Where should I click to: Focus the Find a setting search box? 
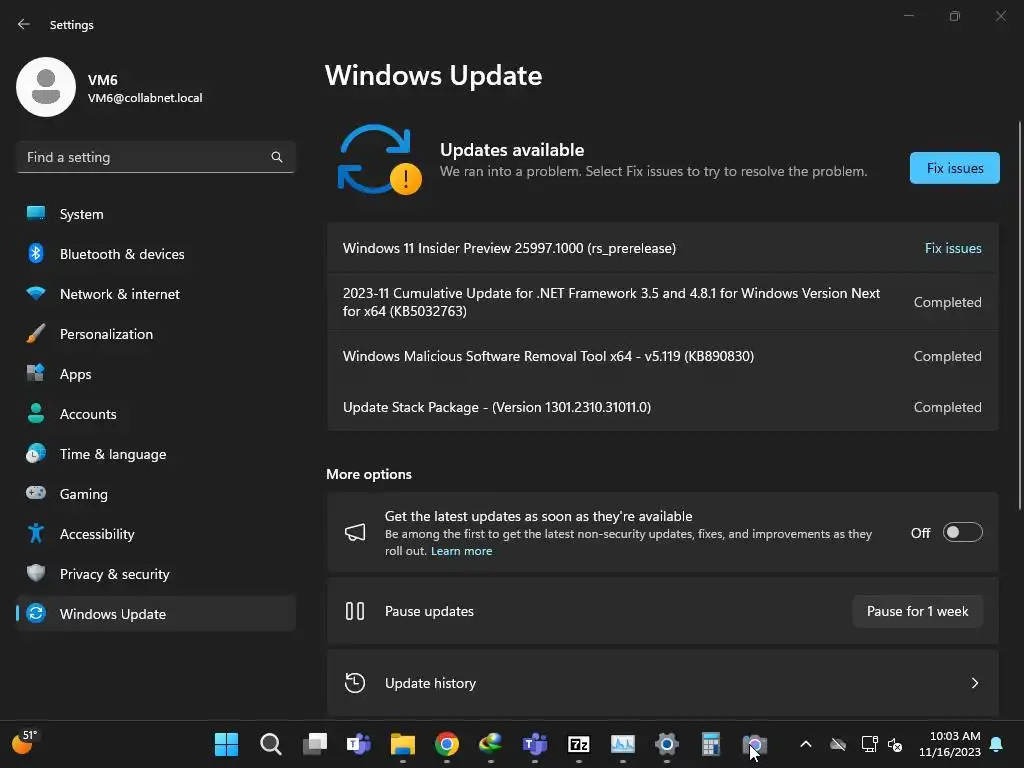pyautogui.click(x=156, y=157)
